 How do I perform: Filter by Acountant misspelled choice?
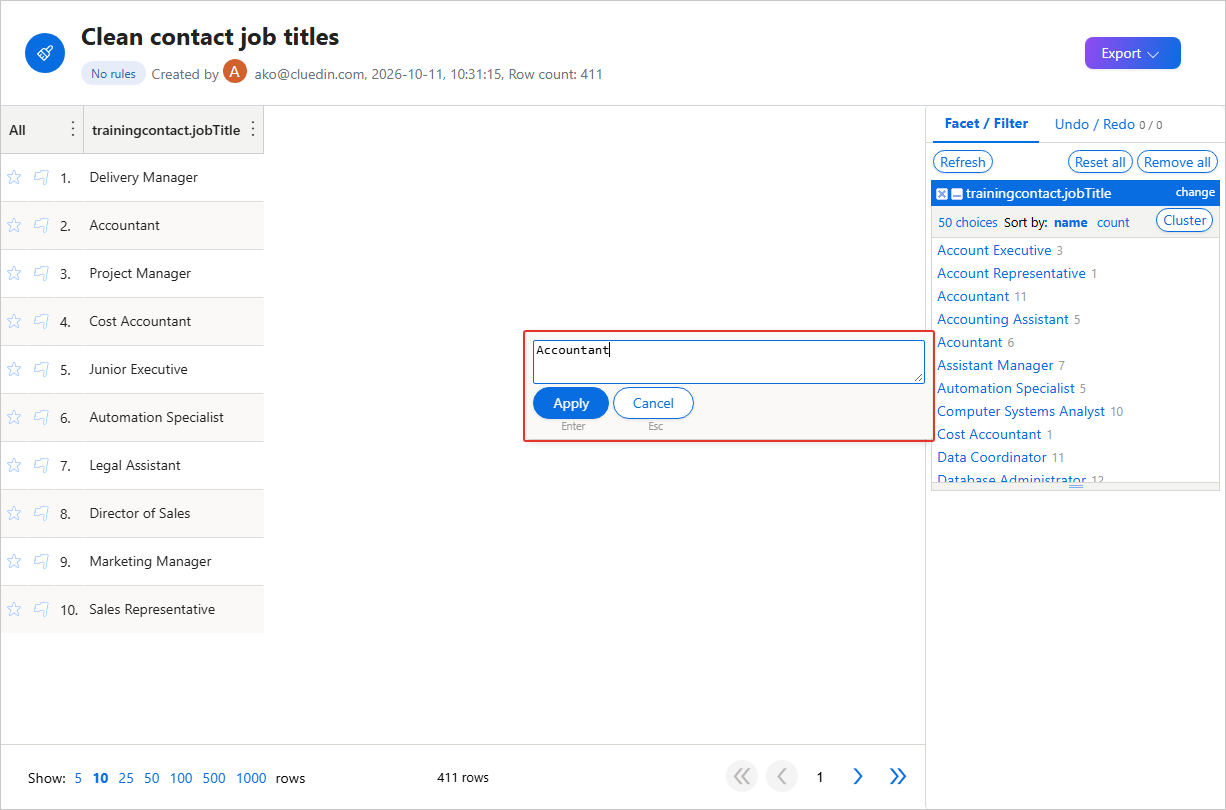click(x=969, y=342)
